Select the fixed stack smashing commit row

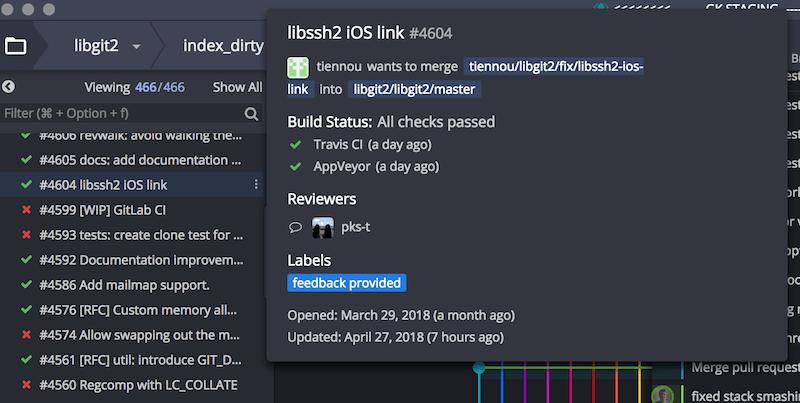coord(745,395)
